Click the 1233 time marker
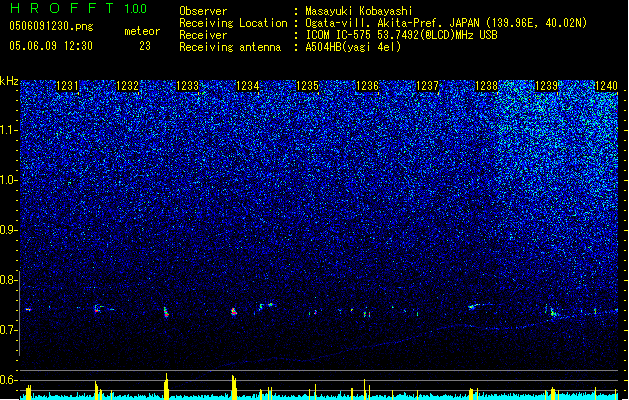629x400 pixels. point(187,86)
